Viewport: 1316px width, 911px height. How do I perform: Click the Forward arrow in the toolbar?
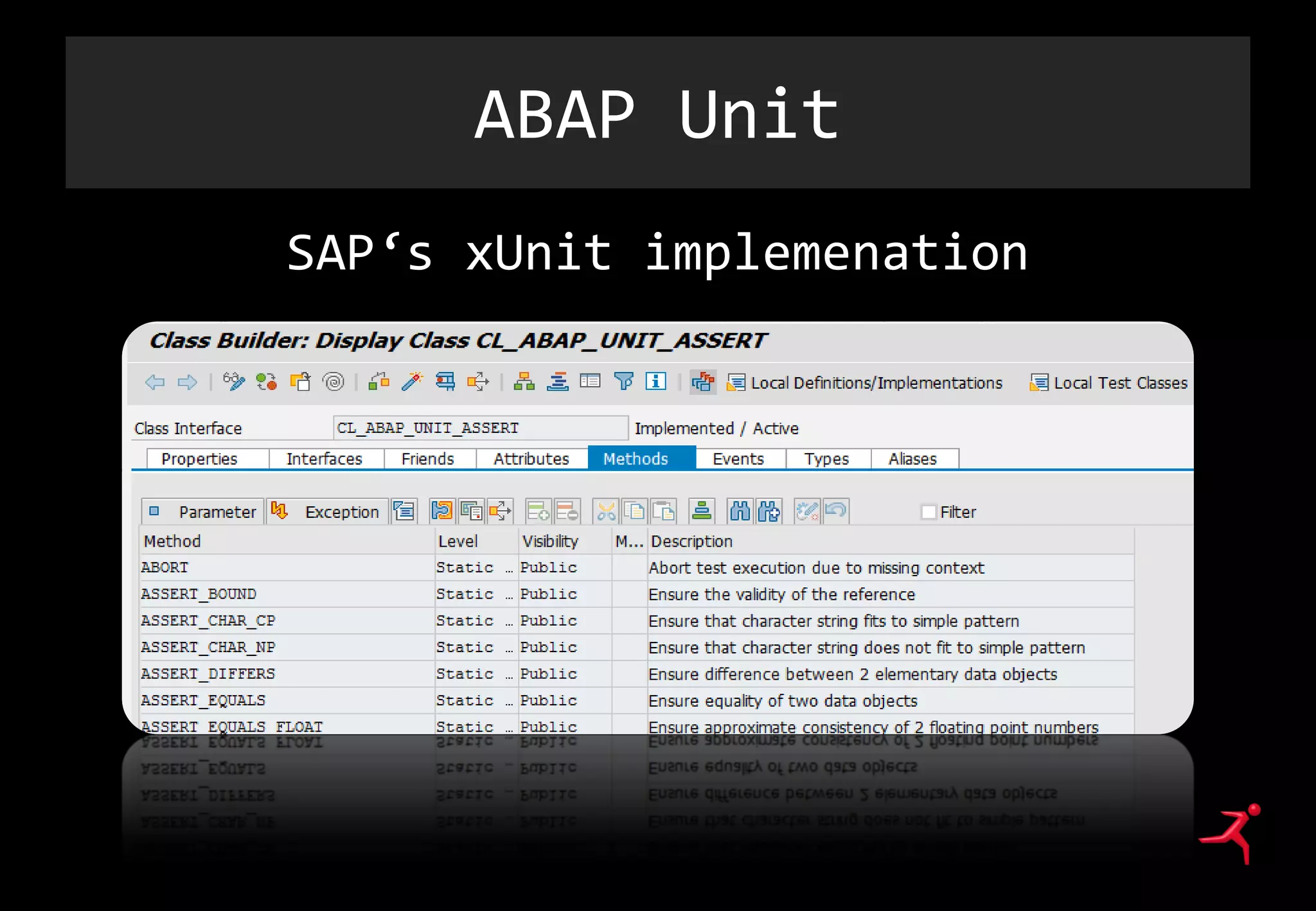(188, 382)
